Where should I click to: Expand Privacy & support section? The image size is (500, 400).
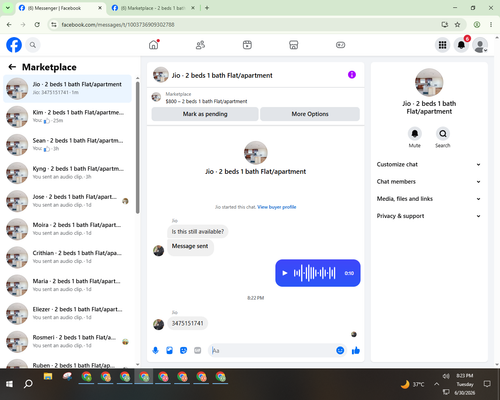(x=429, y=216)
